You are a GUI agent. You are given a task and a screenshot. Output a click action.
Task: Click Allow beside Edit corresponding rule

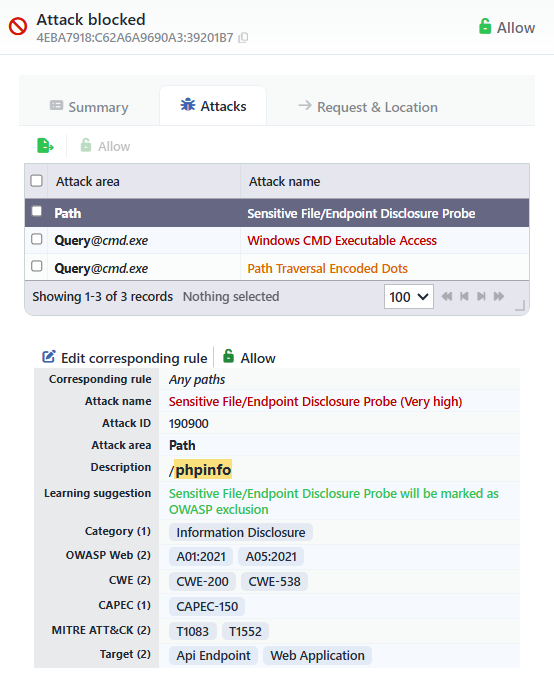coord(249,358)
